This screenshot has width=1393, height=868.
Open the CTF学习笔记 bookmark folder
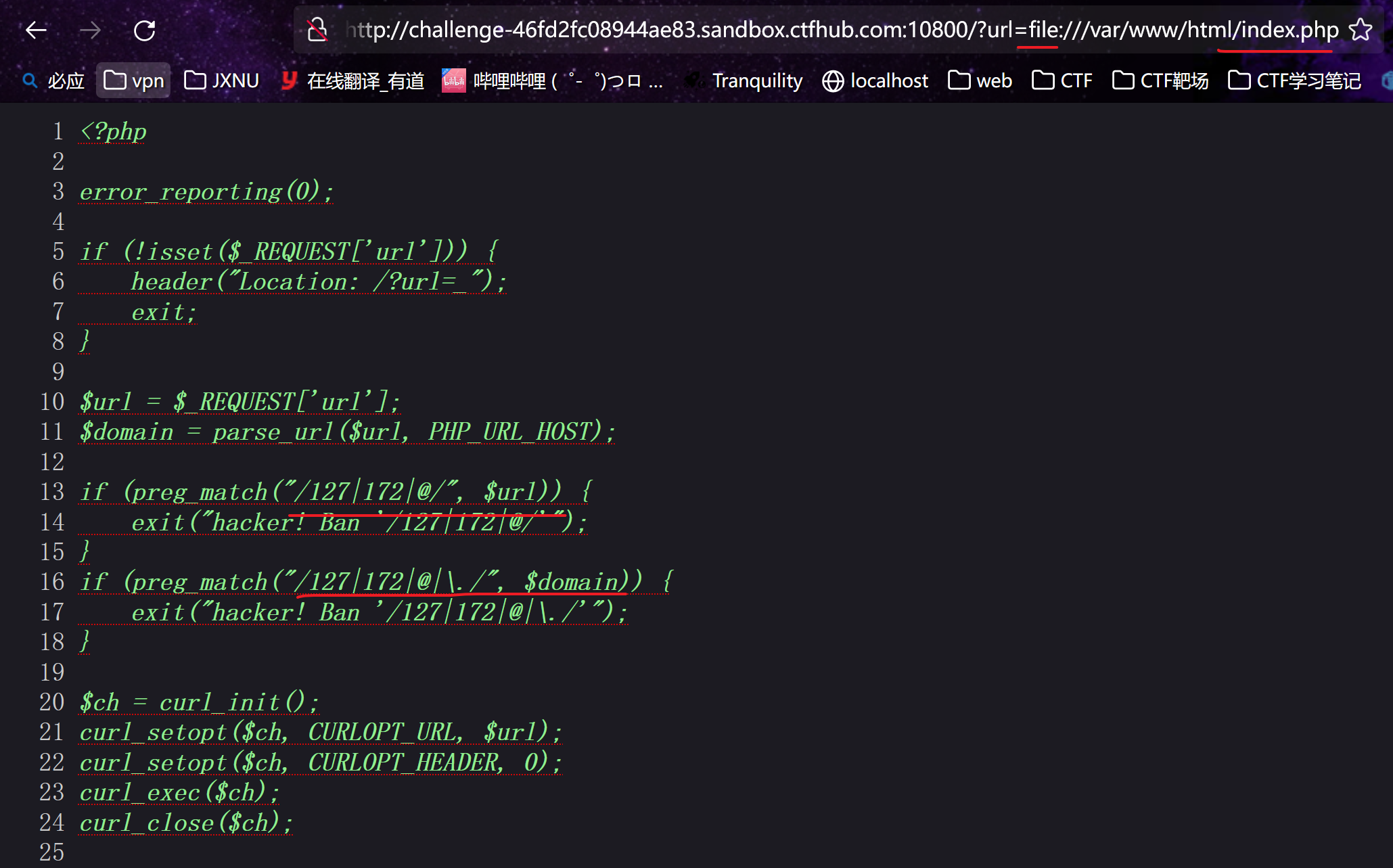click(1295, 81)
